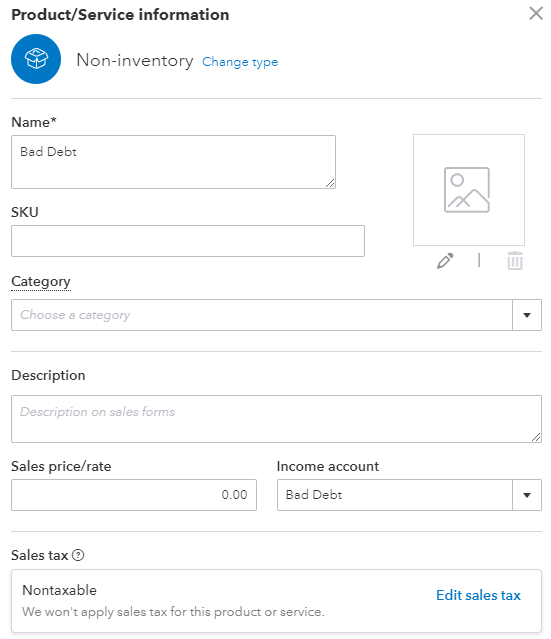Viewport: 551px width, 639px height.
Task: Click the Income account Bad Debt field
Action: (x=395, y=495)
